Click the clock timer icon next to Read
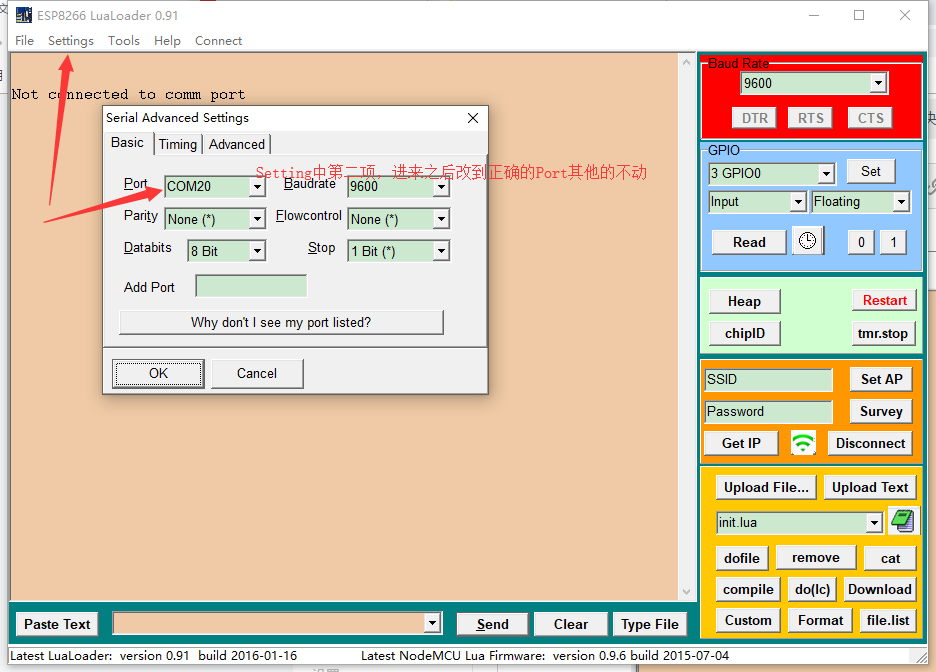 point(808,241)
